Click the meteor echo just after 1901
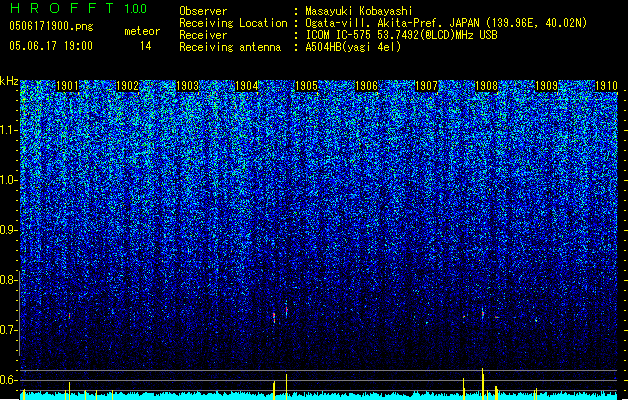The width and height of the screenshot is (629, 400). 69,316
